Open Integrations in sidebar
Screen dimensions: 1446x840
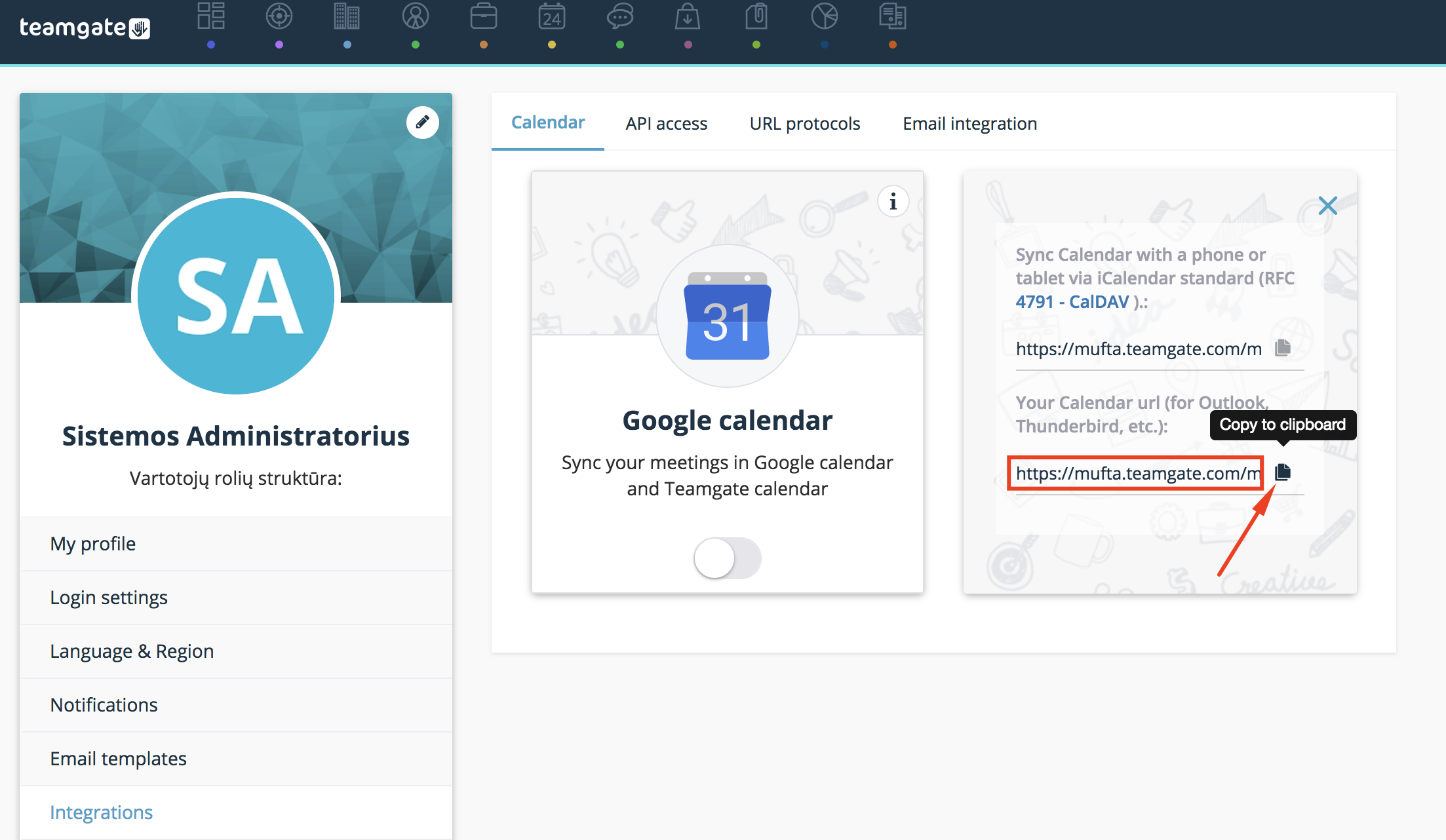(236, 812)
